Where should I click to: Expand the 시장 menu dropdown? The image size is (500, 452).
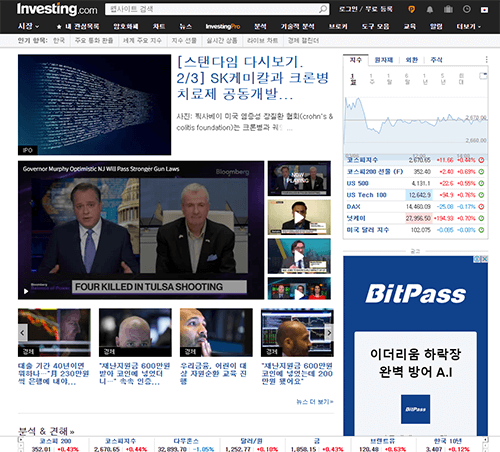pos(28,26)
